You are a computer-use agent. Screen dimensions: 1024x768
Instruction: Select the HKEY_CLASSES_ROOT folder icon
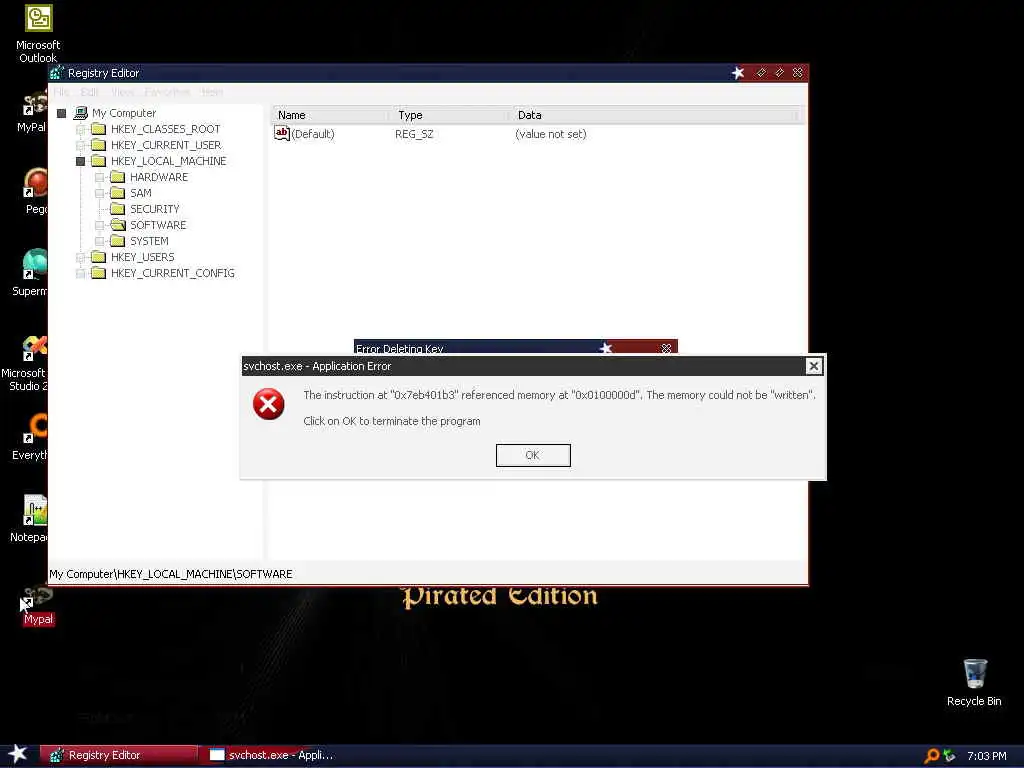tap(99, 129)
